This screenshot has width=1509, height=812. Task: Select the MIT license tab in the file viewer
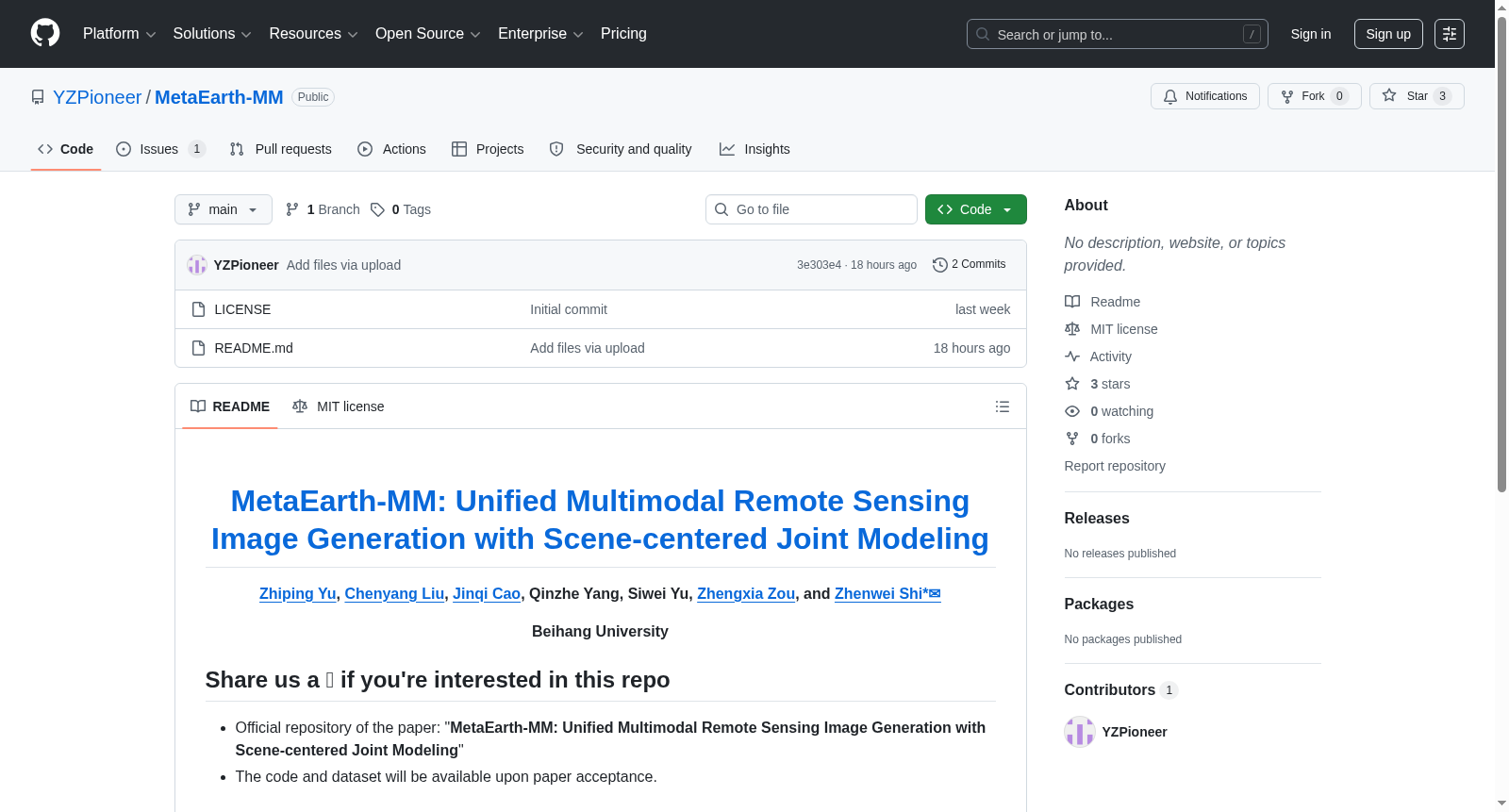(339, 406)
